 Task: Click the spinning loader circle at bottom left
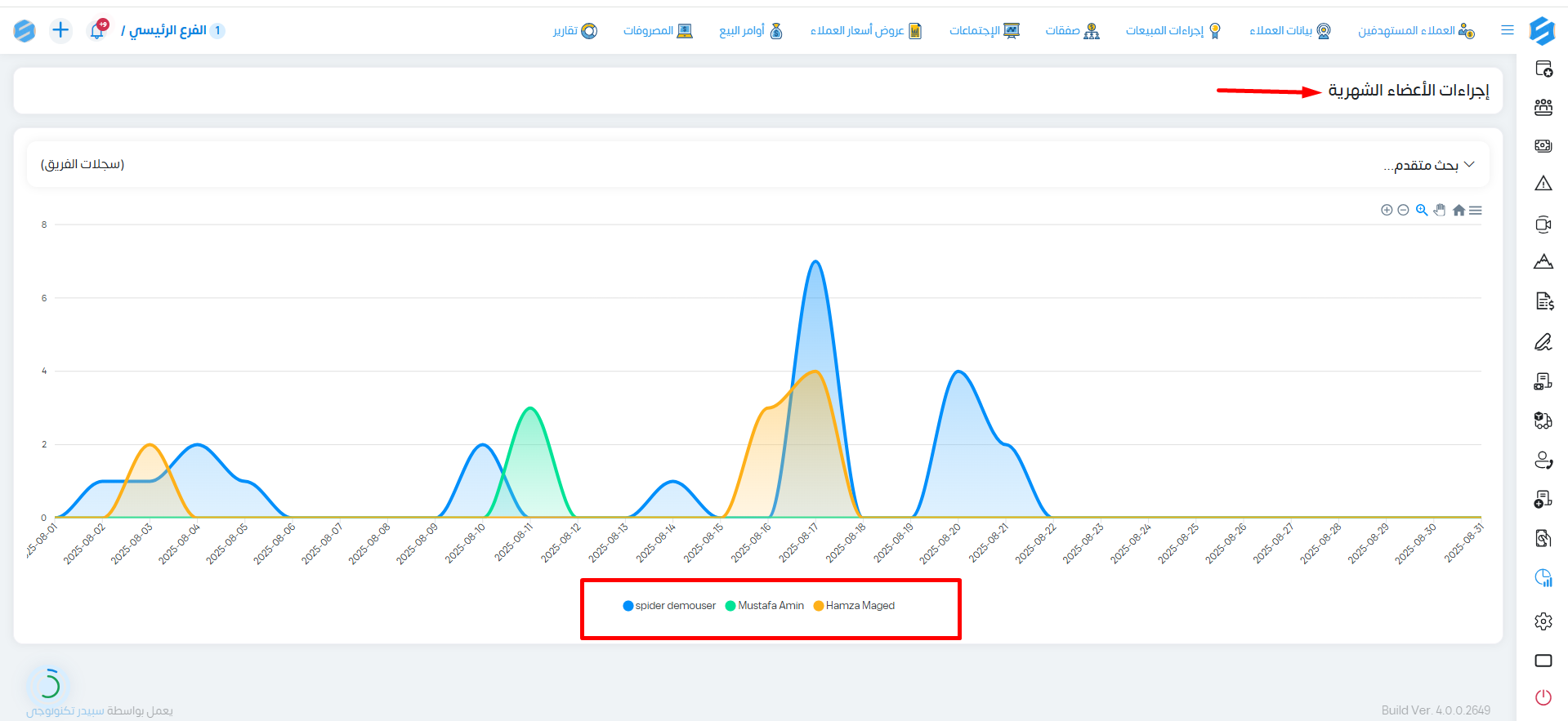pyautogui.click(x=48, y=684)
